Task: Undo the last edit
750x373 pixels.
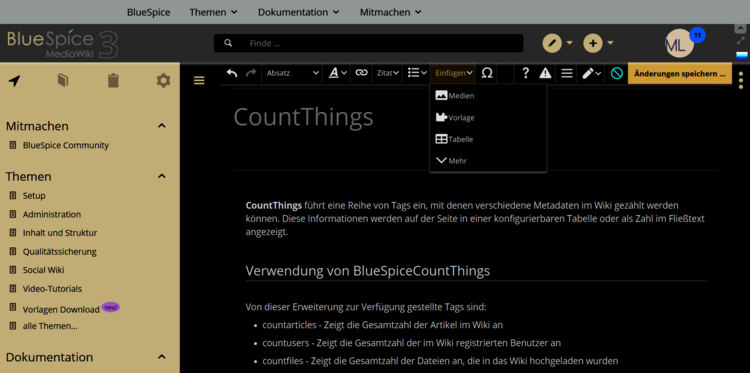Action: 232,73
